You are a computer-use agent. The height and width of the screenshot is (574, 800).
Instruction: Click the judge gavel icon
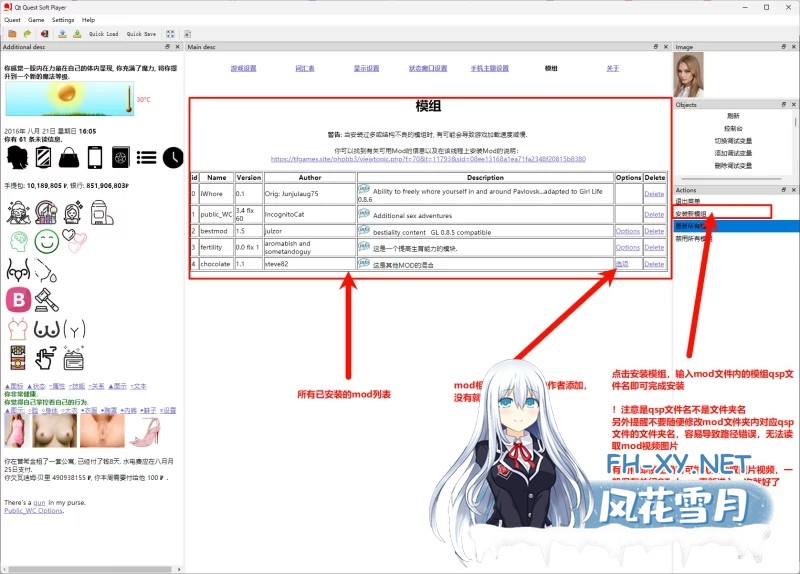coord(45,298)
